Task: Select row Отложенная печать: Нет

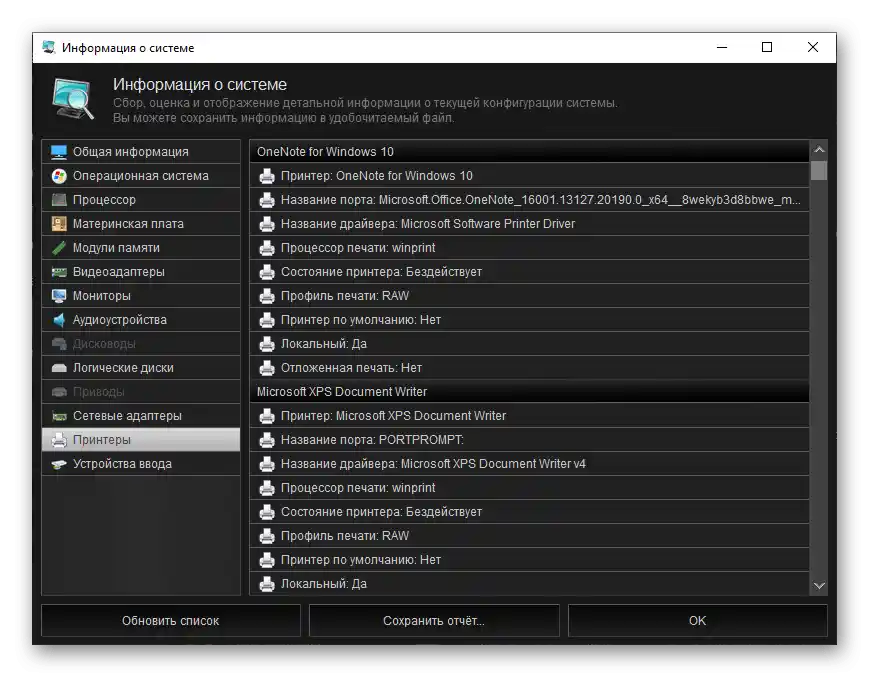Action: (529, 368)
